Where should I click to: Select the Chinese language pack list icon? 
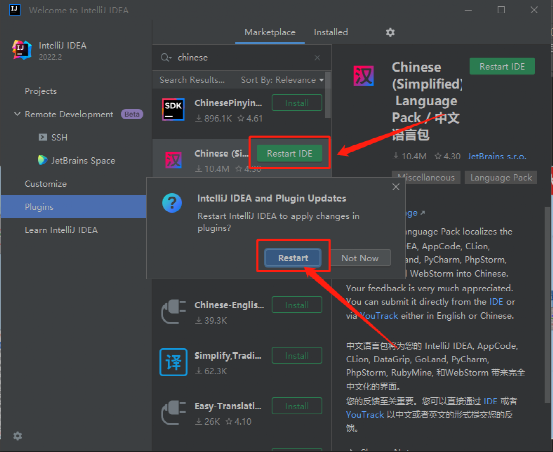[173, 160]
